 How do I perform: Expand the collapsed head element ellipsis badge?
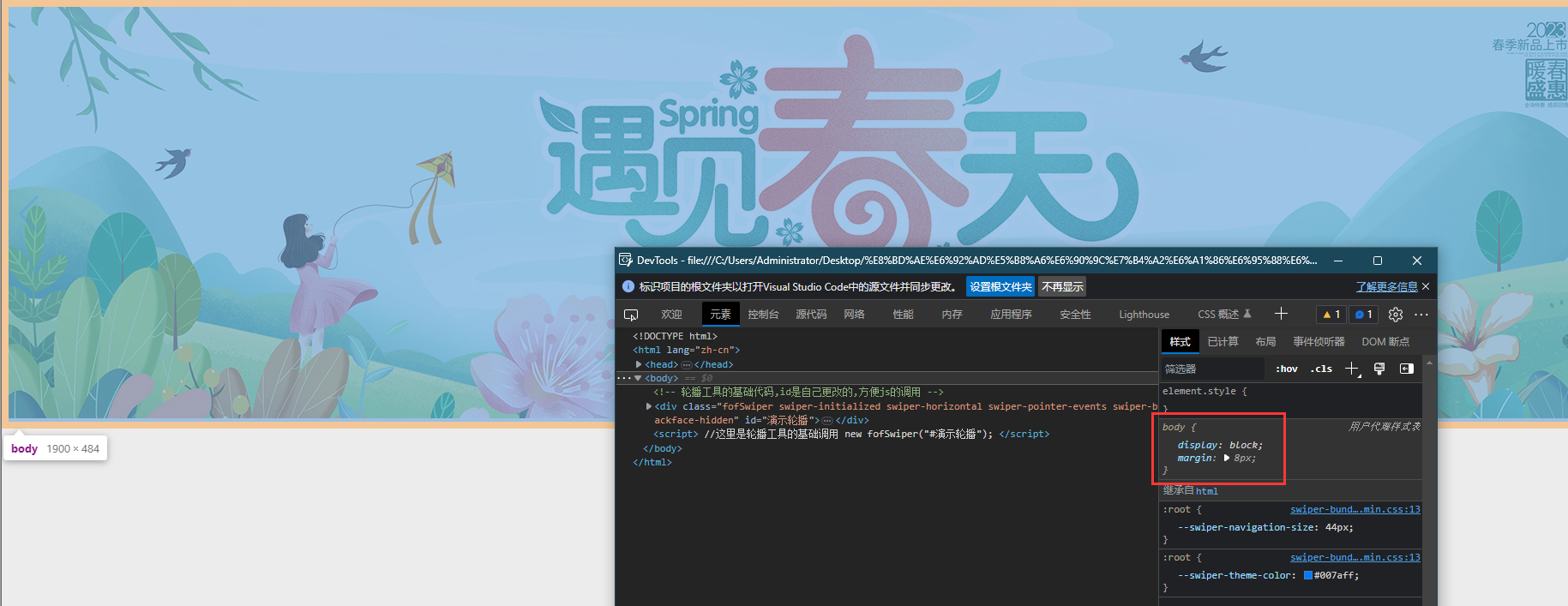coord(686,364)
